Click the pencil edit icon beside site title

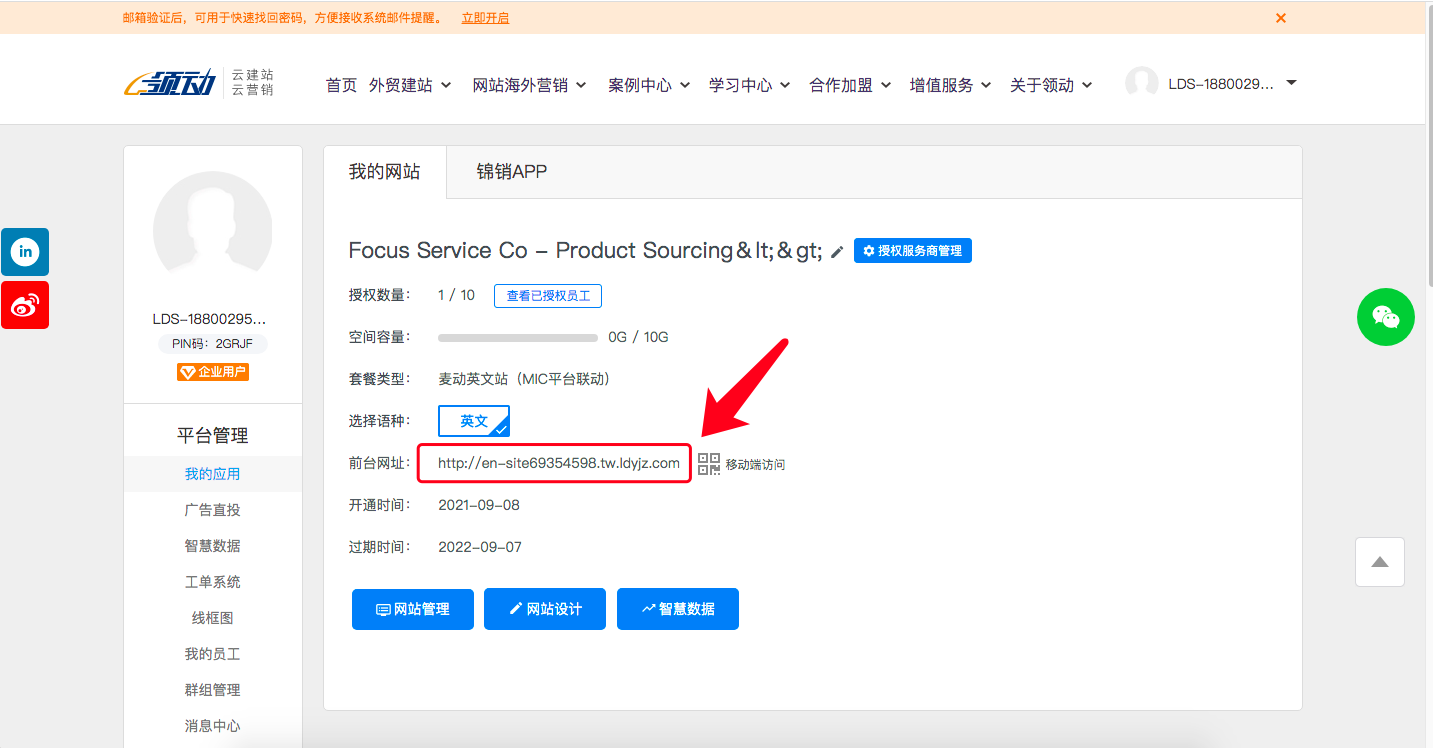(837, 252)
